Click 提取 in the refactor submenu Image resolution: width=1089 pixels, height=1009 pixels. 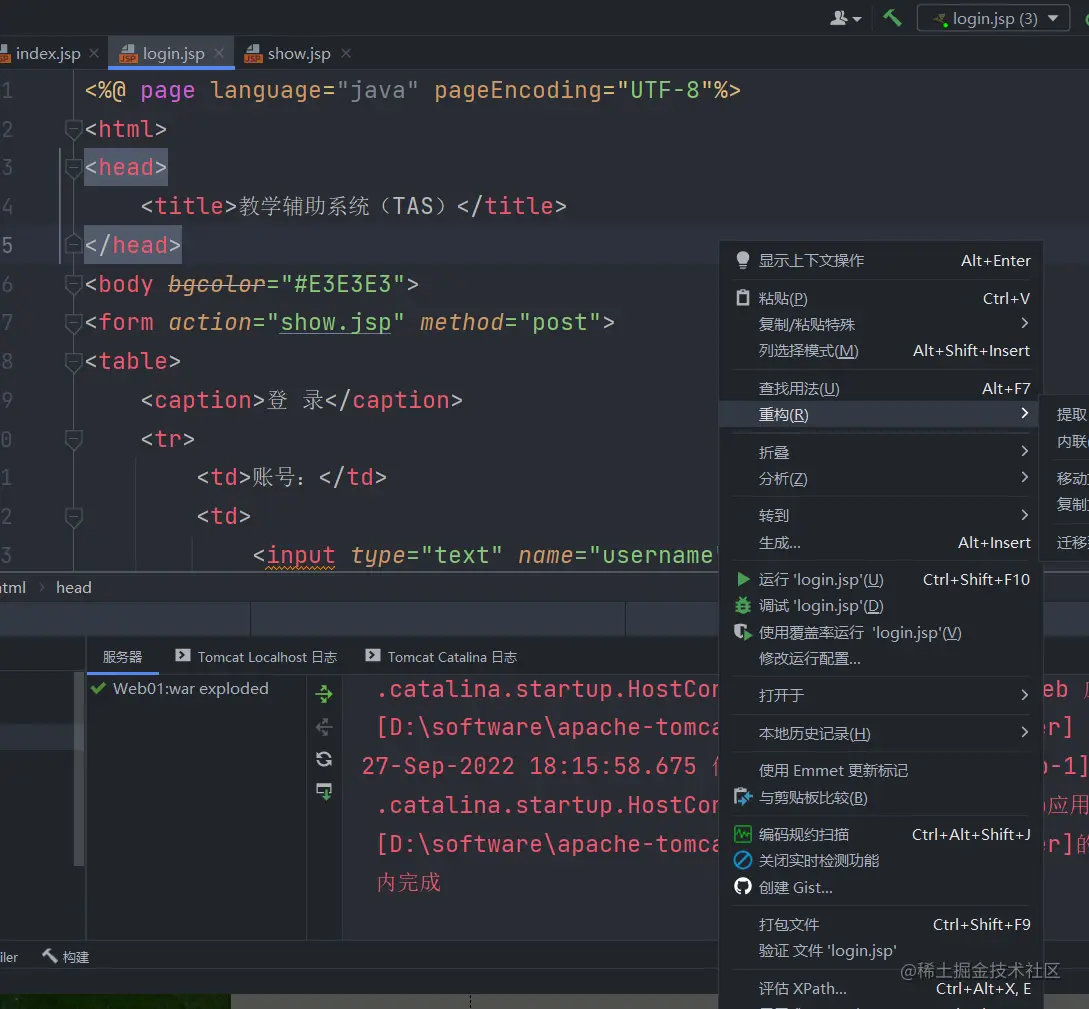click(1072, 415)
